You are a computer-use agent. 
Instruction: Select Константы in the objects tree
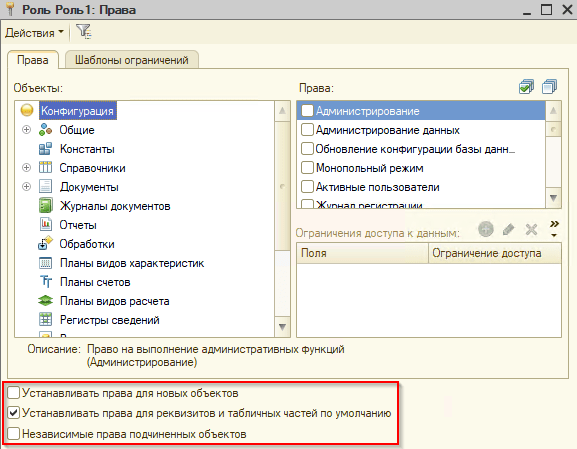click(x=87, y=149)
